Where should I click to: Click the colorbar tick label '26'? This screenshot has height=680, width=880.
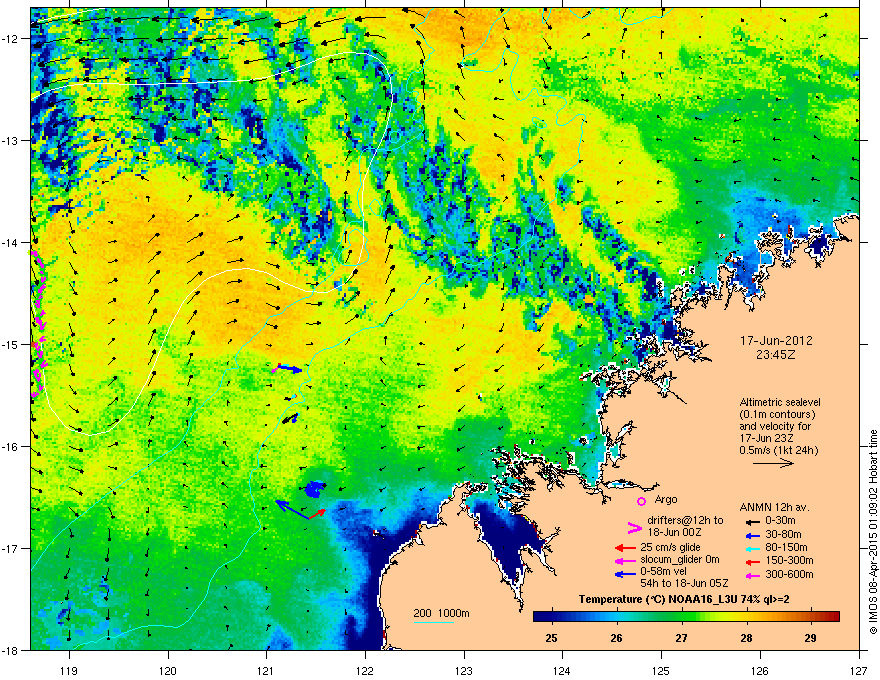(x=616, y=638)
